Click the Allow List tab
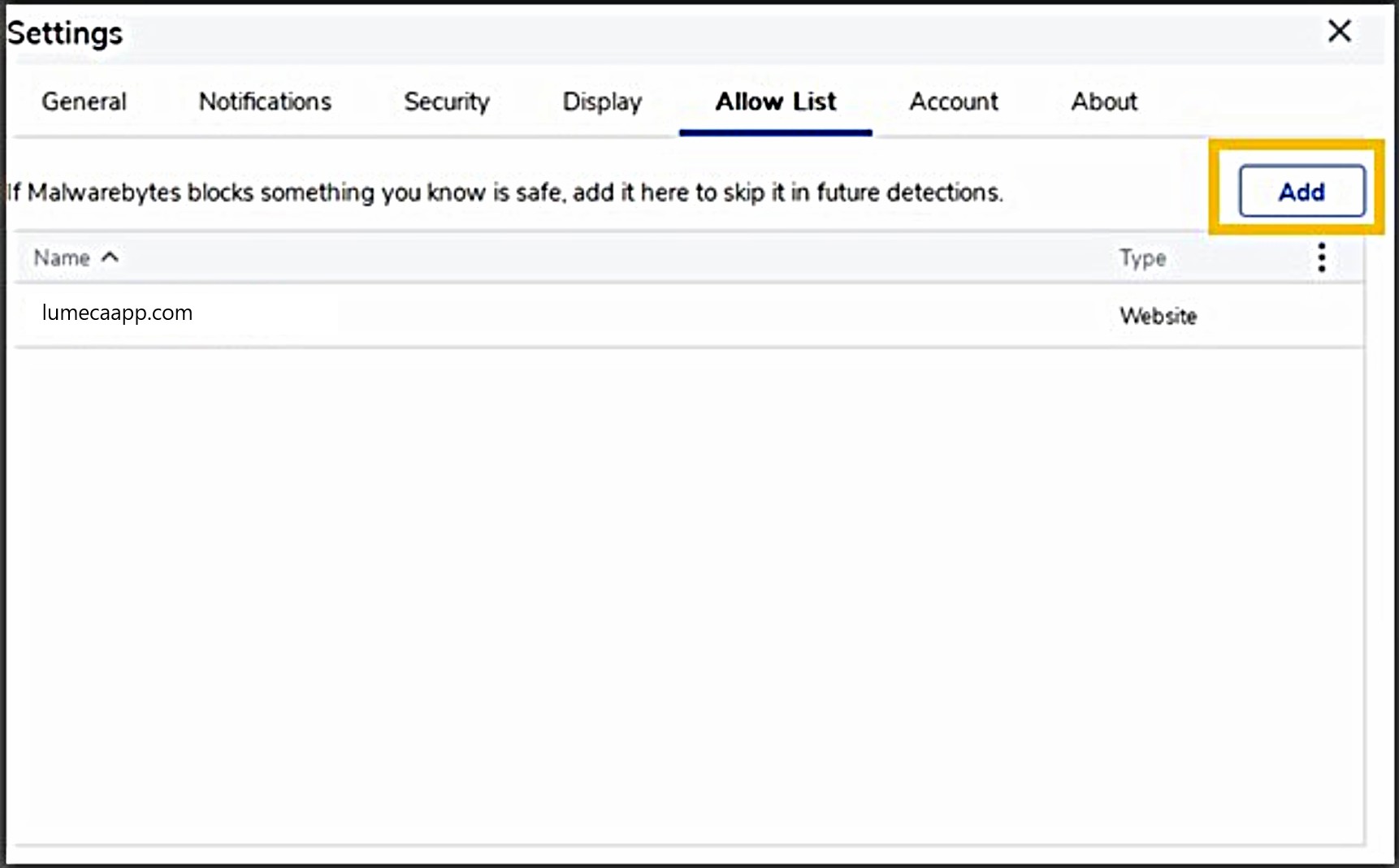1399x868 pixels. (775, 101)
